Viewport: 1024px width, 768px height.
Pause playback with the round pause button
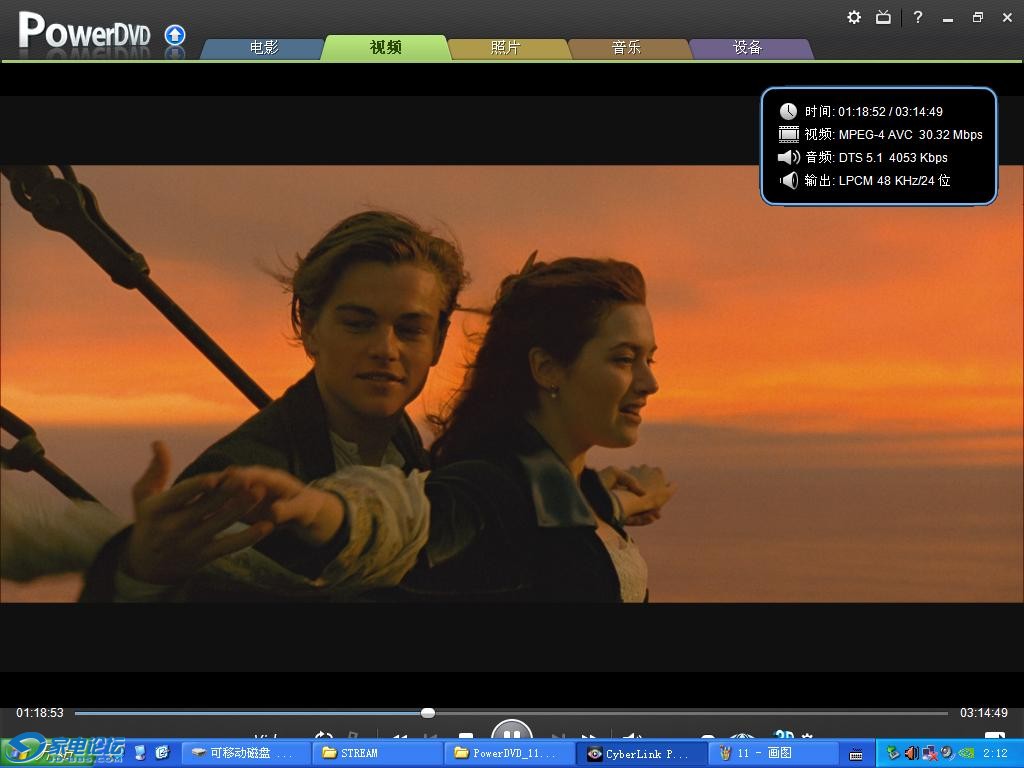[511, 734]
